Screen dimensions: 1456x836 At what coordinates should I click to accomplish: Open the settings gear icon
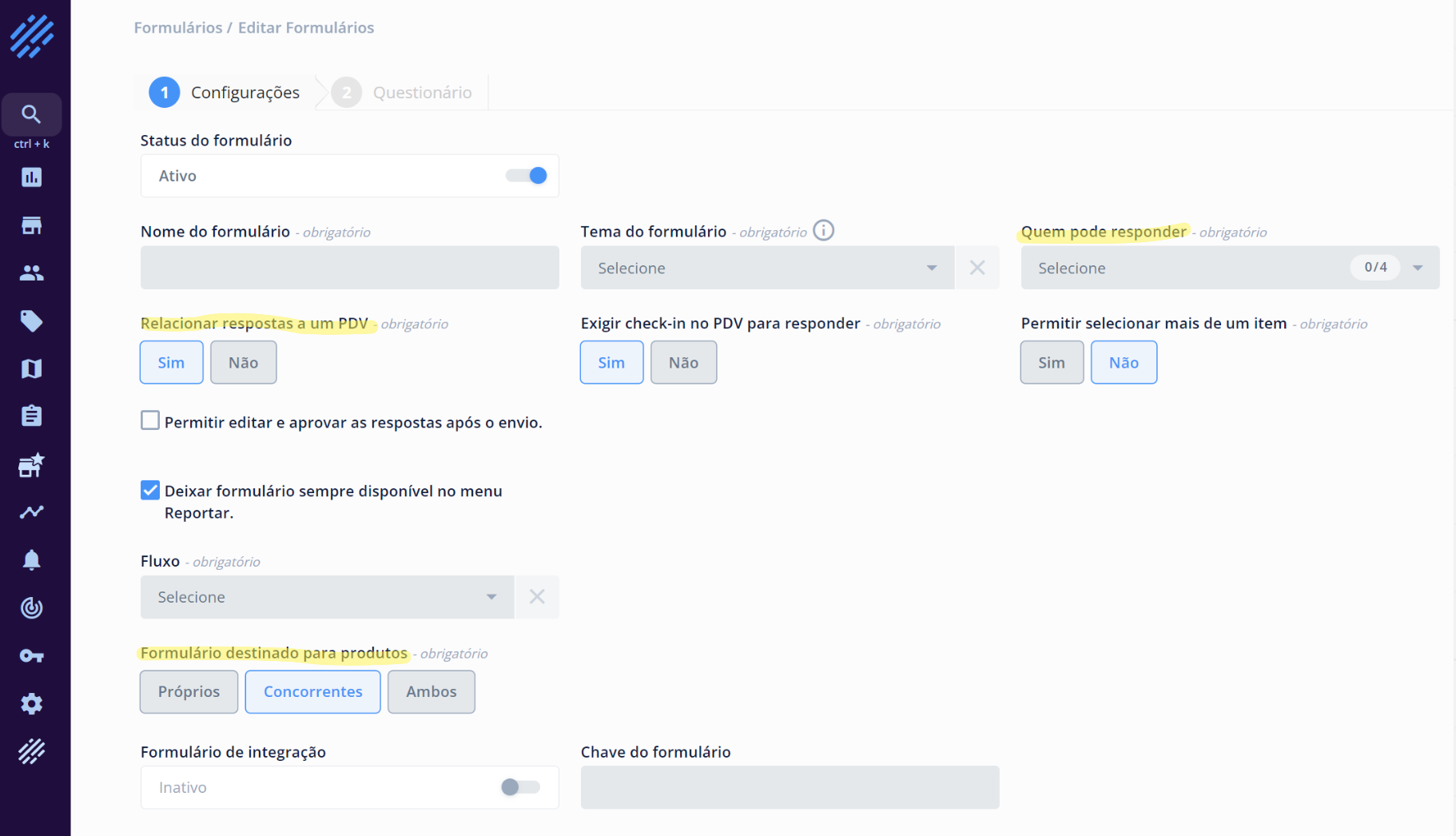[31, 704]
